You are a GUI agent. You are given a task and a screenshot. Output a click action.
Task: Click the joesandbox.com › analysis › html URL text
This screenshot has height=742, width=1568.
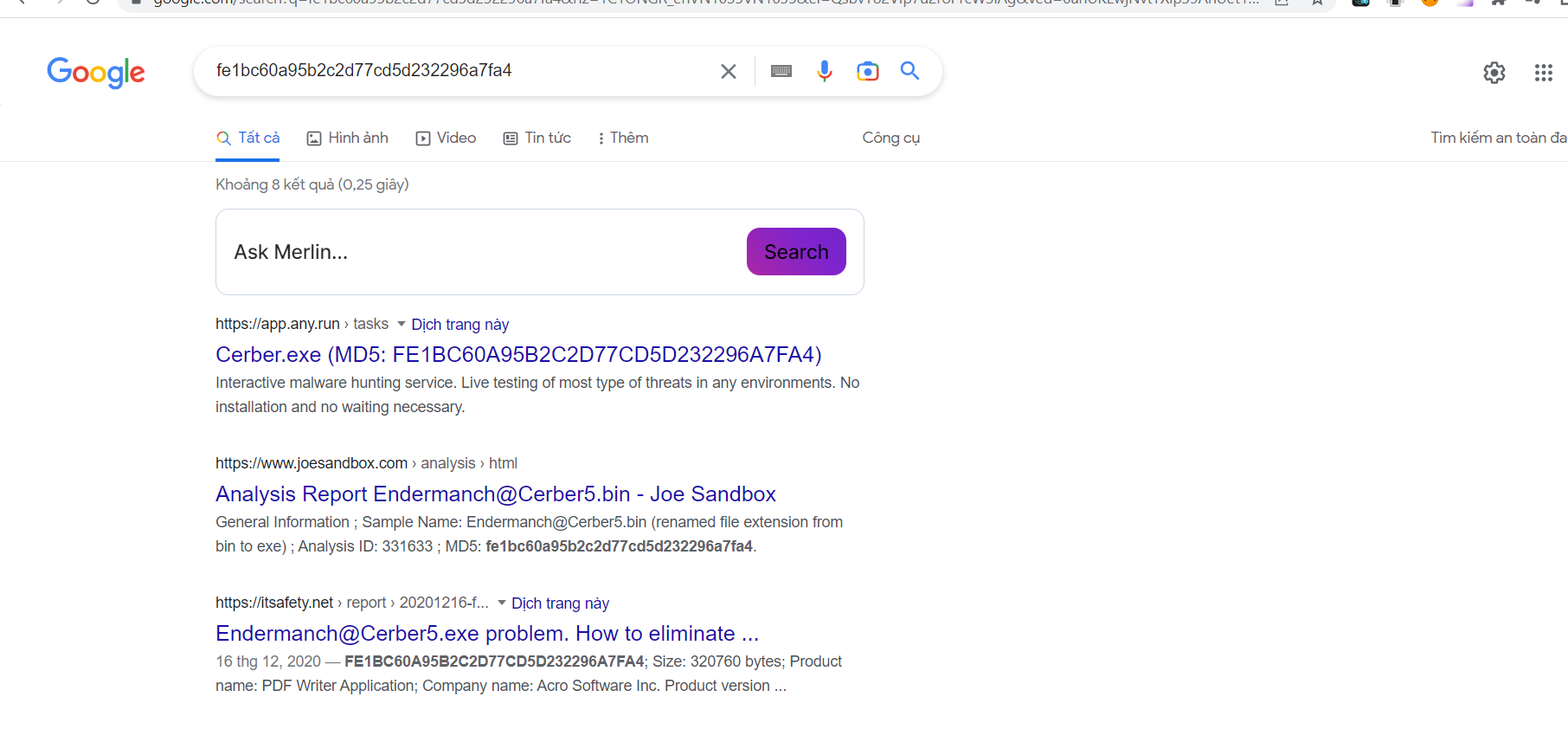[366, 463]
